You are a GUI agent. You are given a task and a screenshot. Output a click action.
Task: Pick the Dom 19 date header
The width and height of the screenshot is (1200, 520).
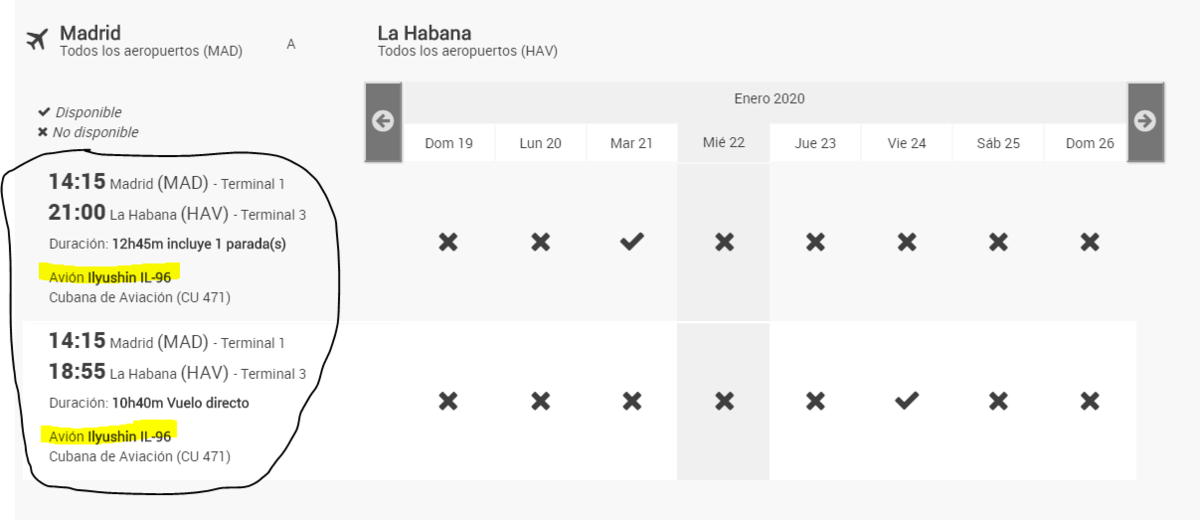[x=448, y=143]
